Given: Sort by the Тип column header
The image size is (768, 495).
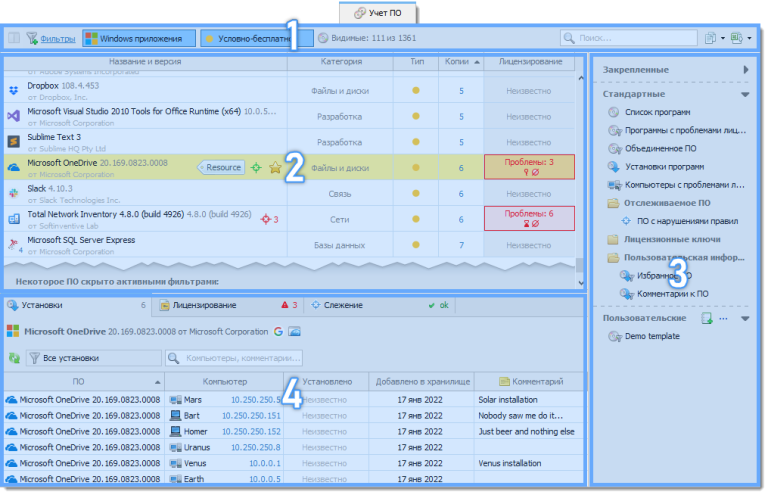Looking at the screenshot, I should point(416,62).
